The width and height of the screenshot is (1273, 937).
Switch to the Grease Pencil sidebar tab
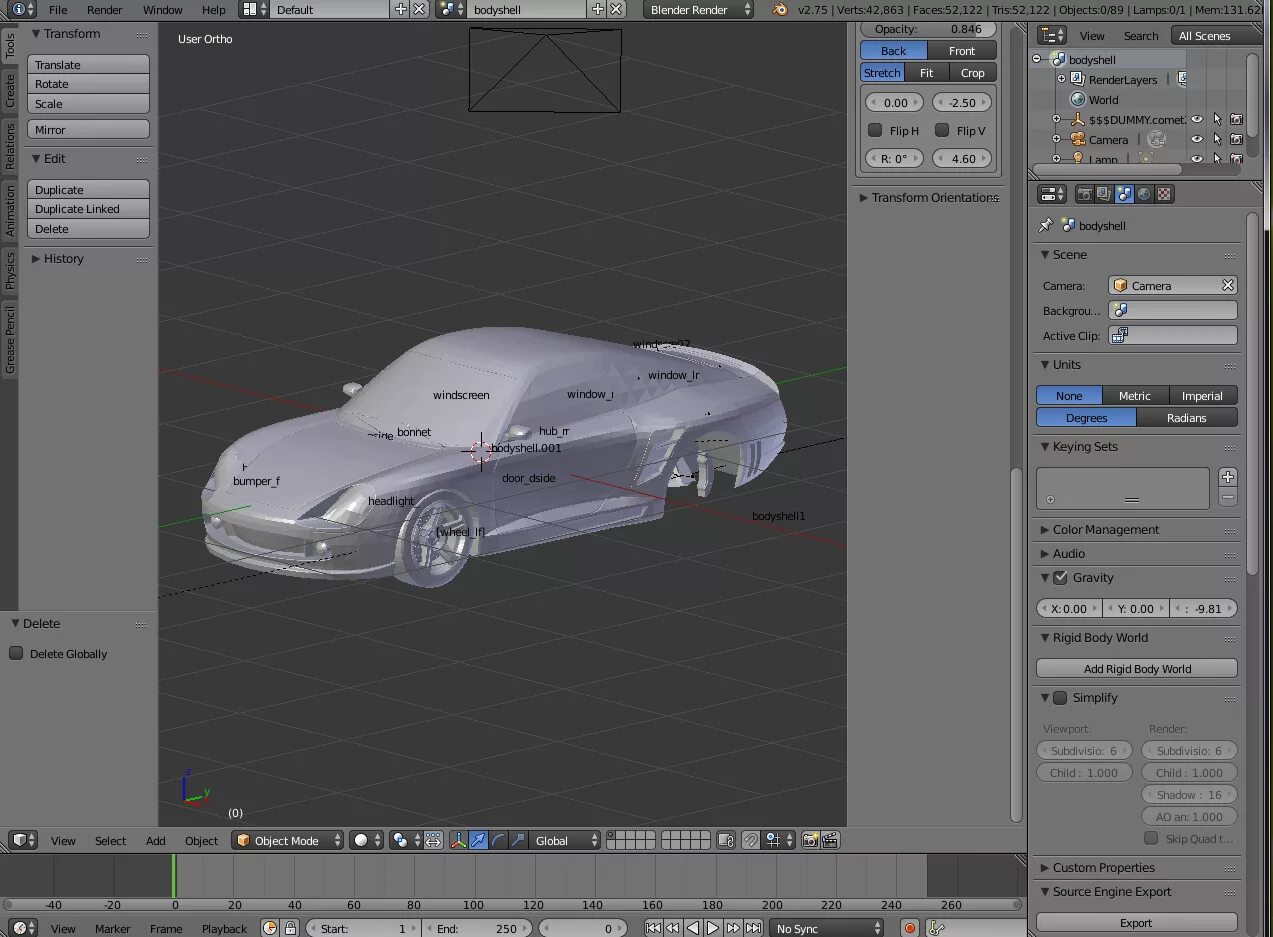[x=10, y=340]
